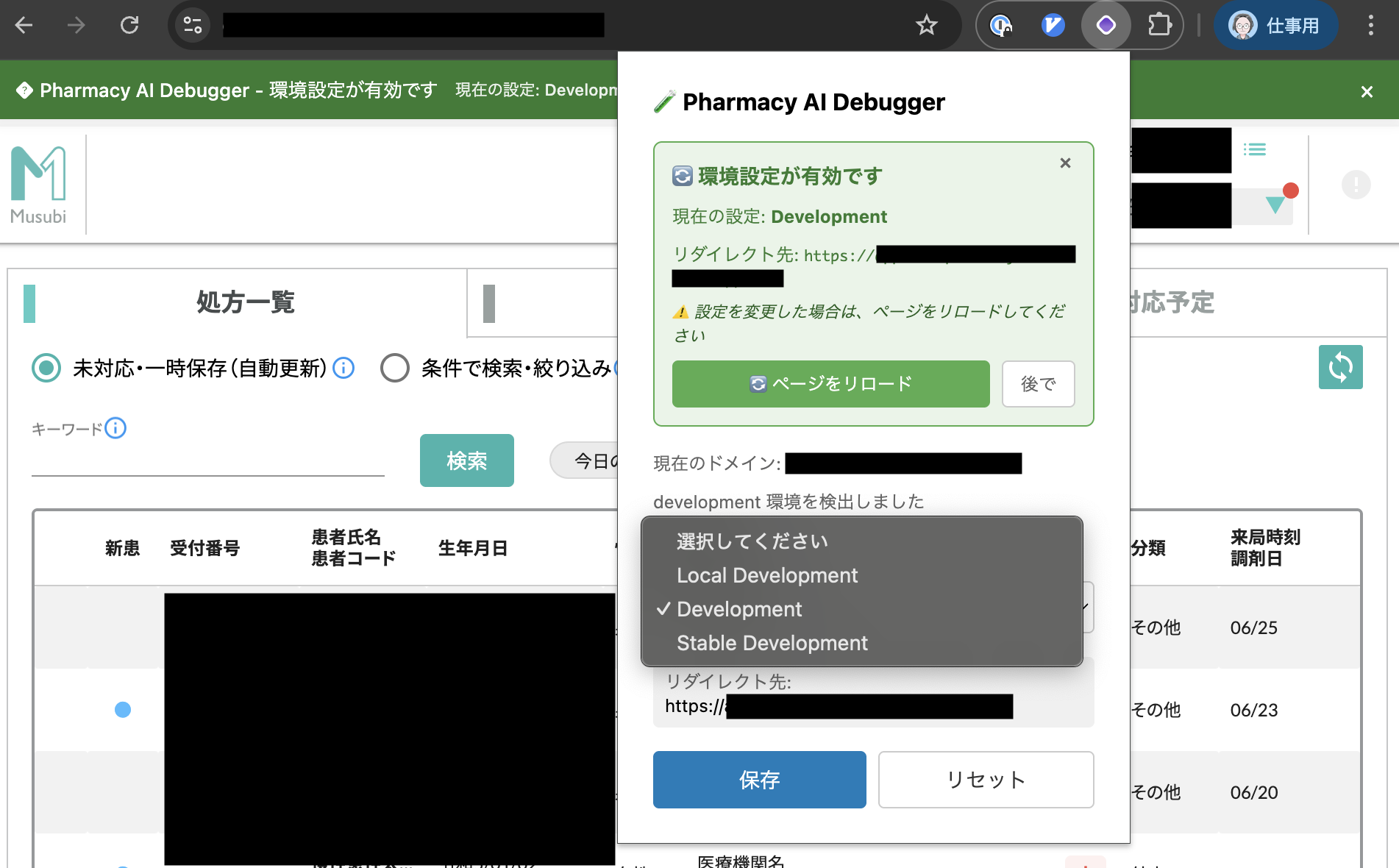This screenshot has height=868, width=1399.
Task: Click the 受付番号 column header
Action: [x=204, y=548]
